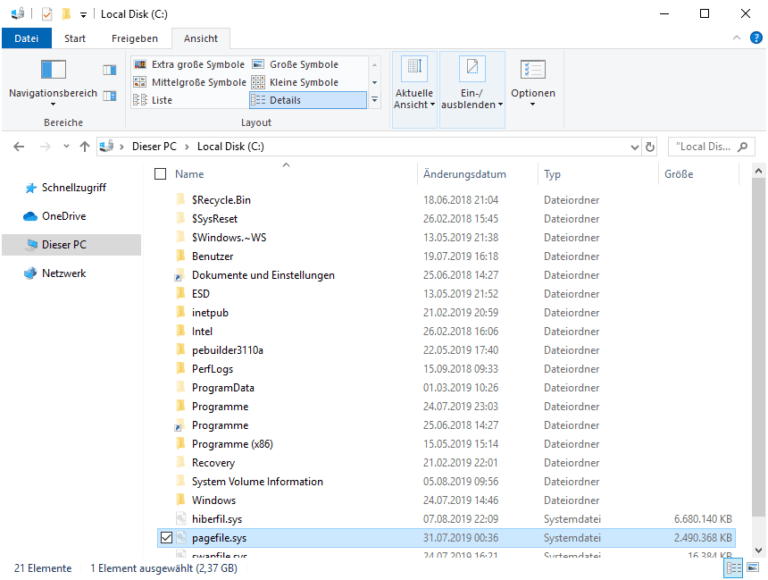Select Dieser PC in navigation pane
Screen dimensions: 768x580
point(71,244)
